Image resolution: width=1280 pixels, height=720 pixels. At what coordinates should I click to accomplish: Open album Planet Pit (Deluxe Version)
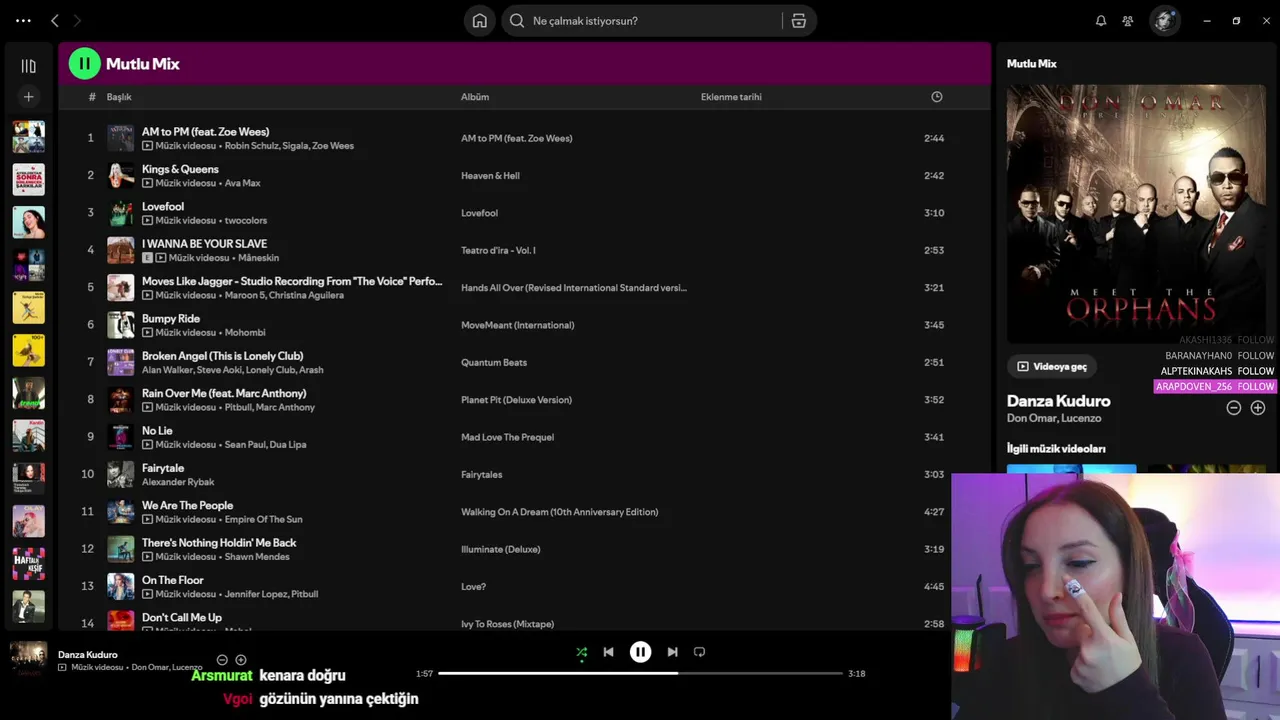[x=516, y=400]
